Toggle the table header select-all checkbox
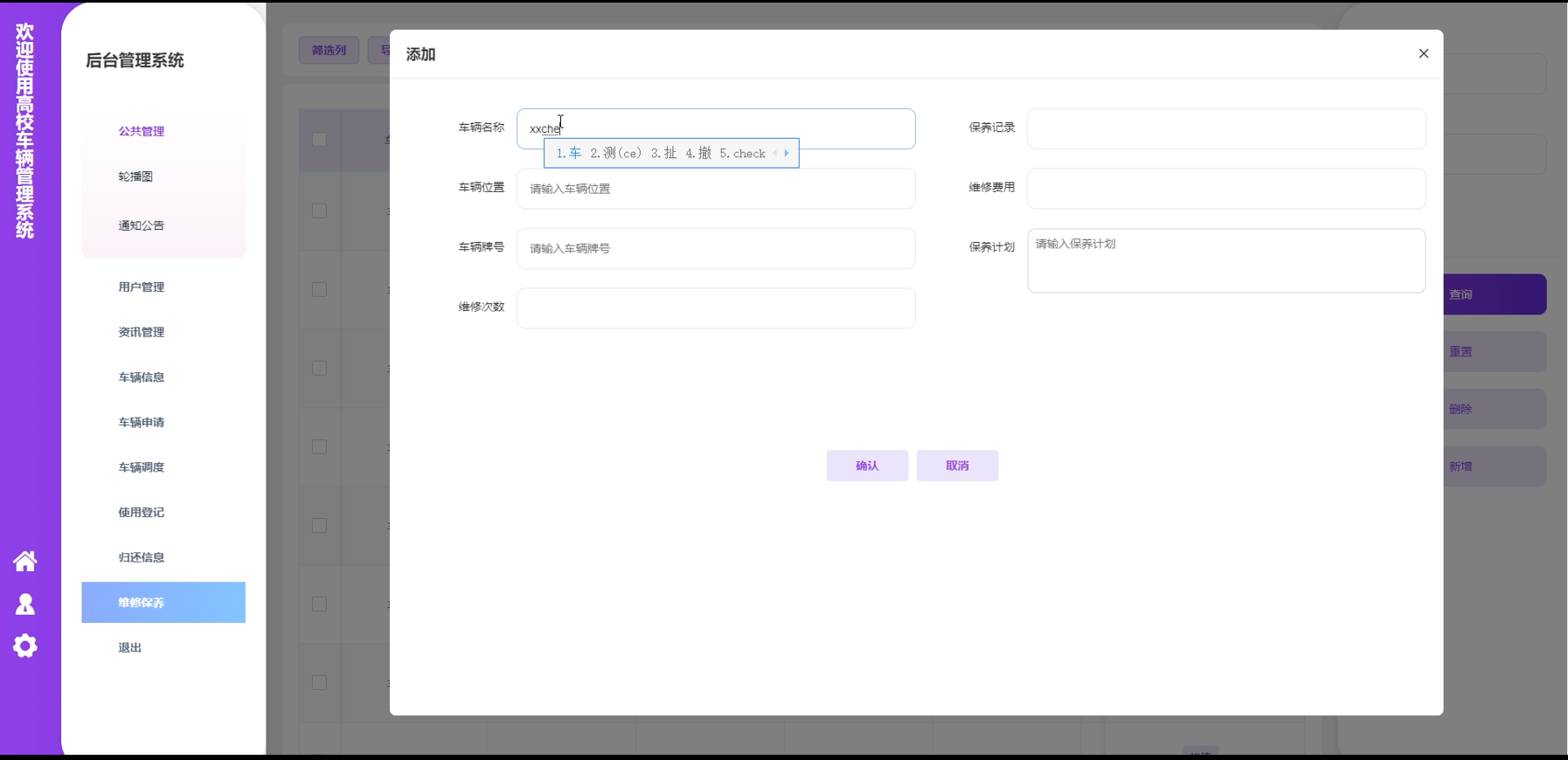This screenshot has height=760, width=1568. [319, 140]
